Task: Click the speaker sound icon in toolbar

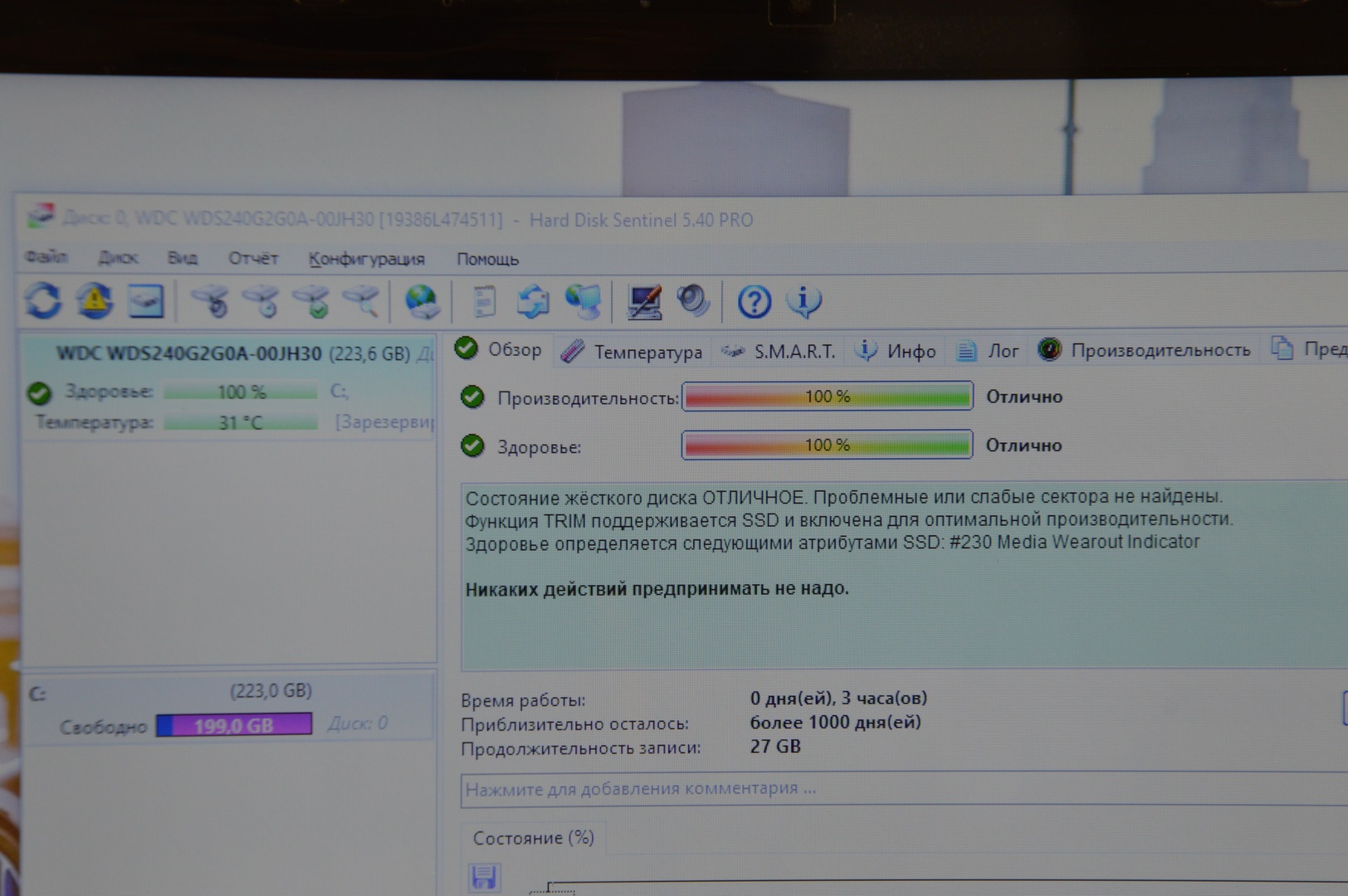Action: 692,301
